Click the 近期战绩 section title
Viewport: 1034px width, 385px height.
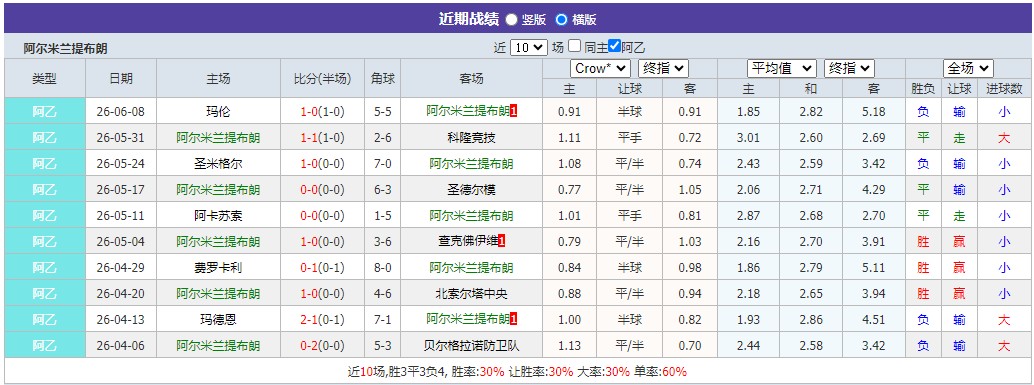pyautogui.click(x=469, y=19)
